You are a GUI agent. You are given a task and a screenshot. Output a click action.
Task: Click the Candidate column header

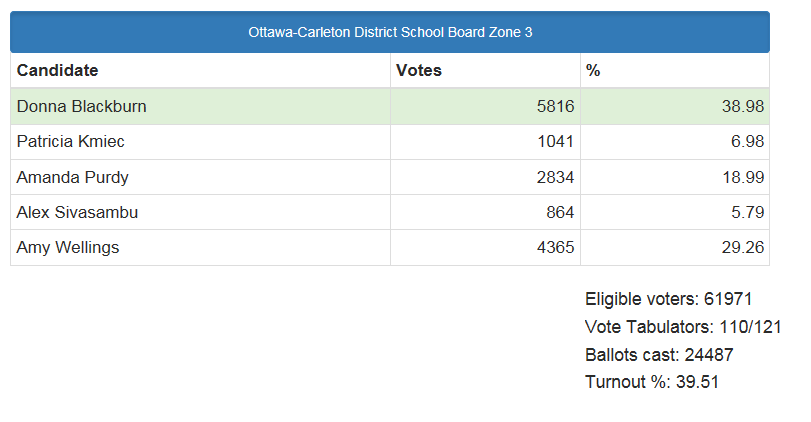coord(58,70)
